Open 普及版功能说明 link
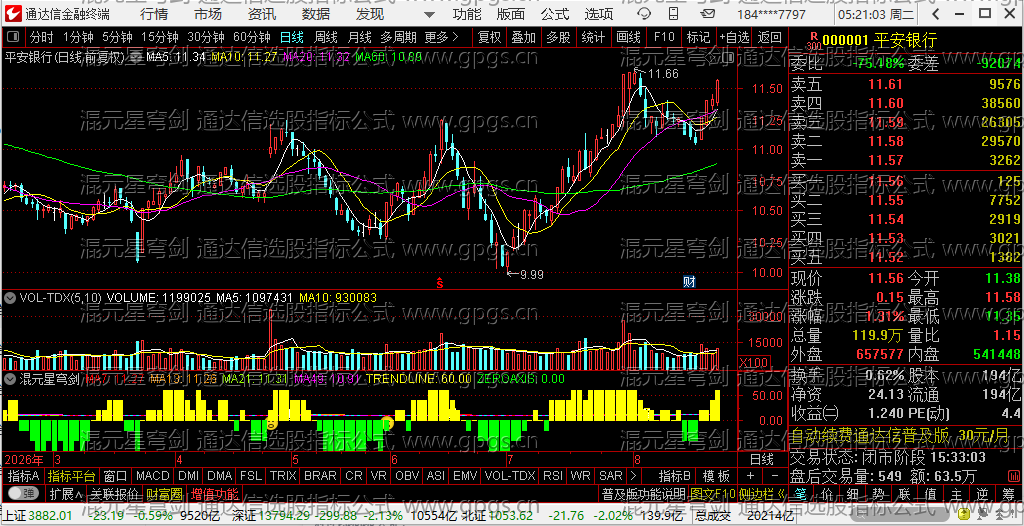This screenshot has width=1024, height=526. (x=643, y=493)
